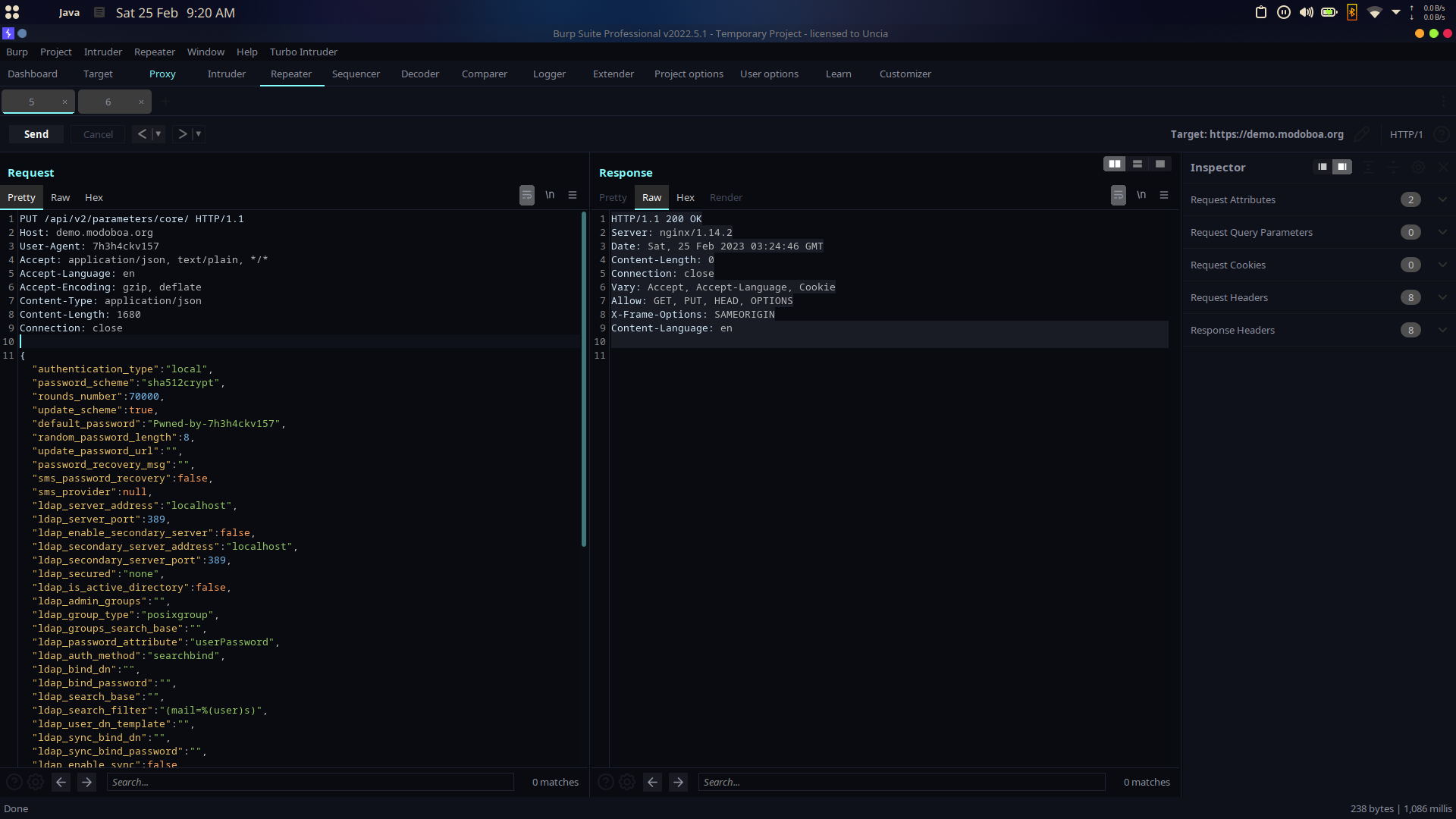1456x819 pixels.
Task: Switch to the stacked horizontal split layout
Action: point(1137,164)
